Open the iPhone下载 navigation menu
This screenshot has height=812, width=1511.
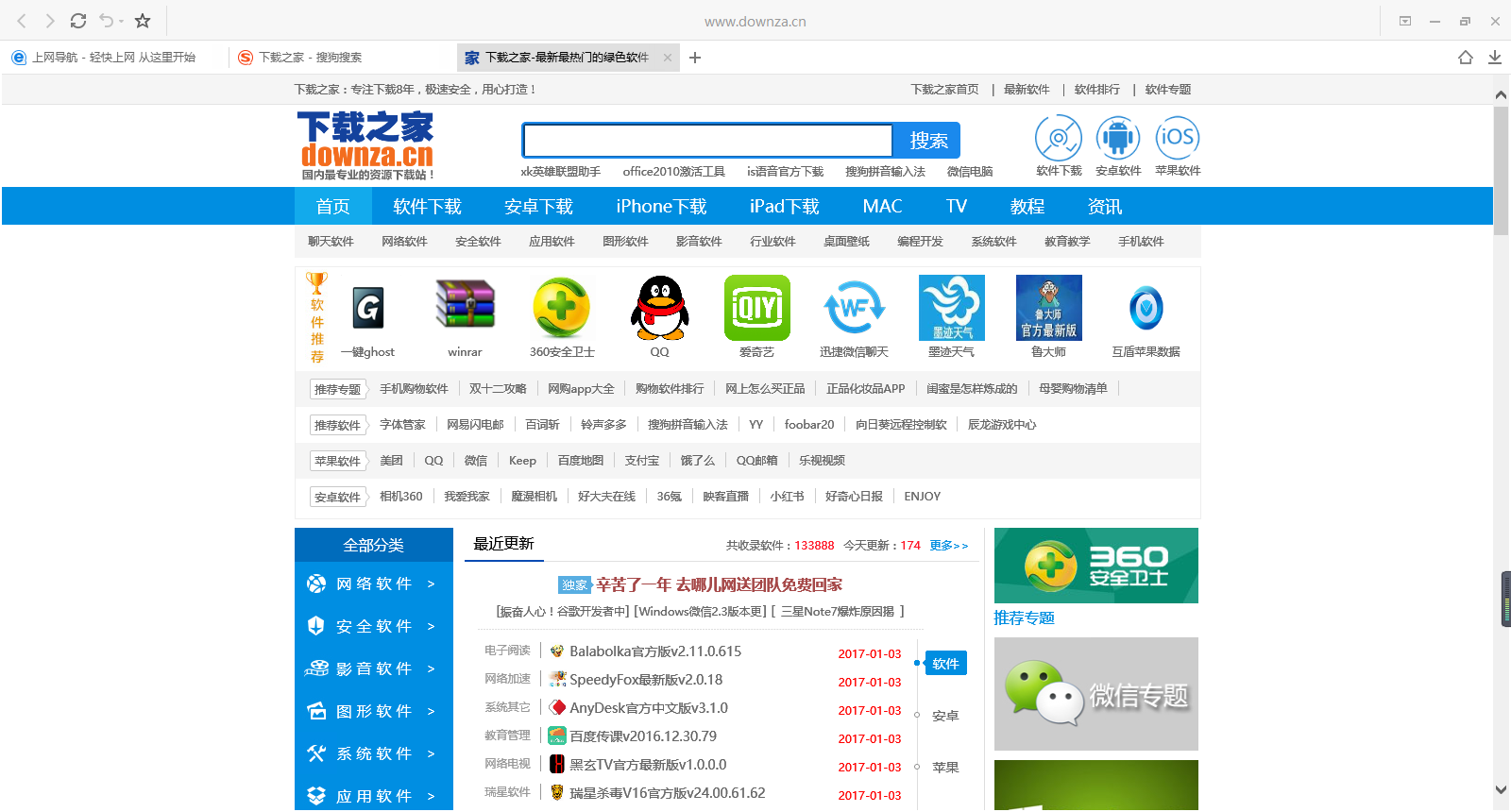[x=661, y=206]
